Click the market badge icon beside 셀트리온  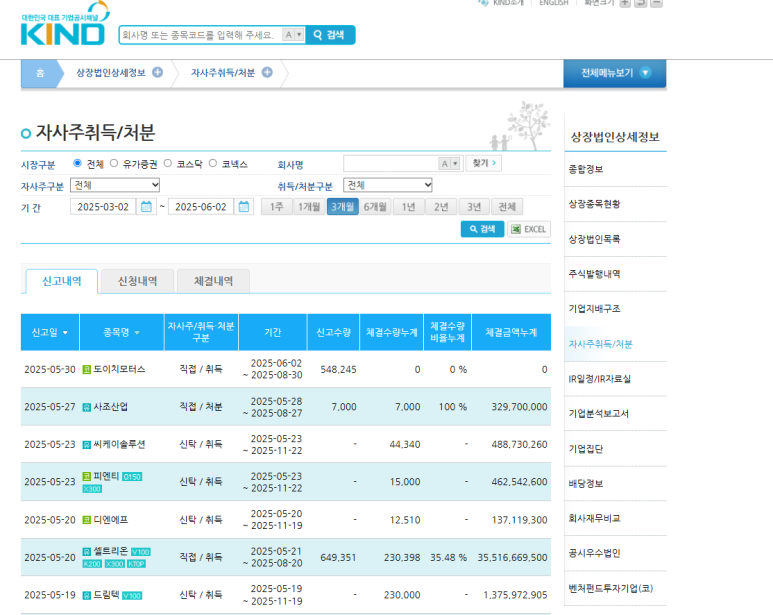pos(86,551)
